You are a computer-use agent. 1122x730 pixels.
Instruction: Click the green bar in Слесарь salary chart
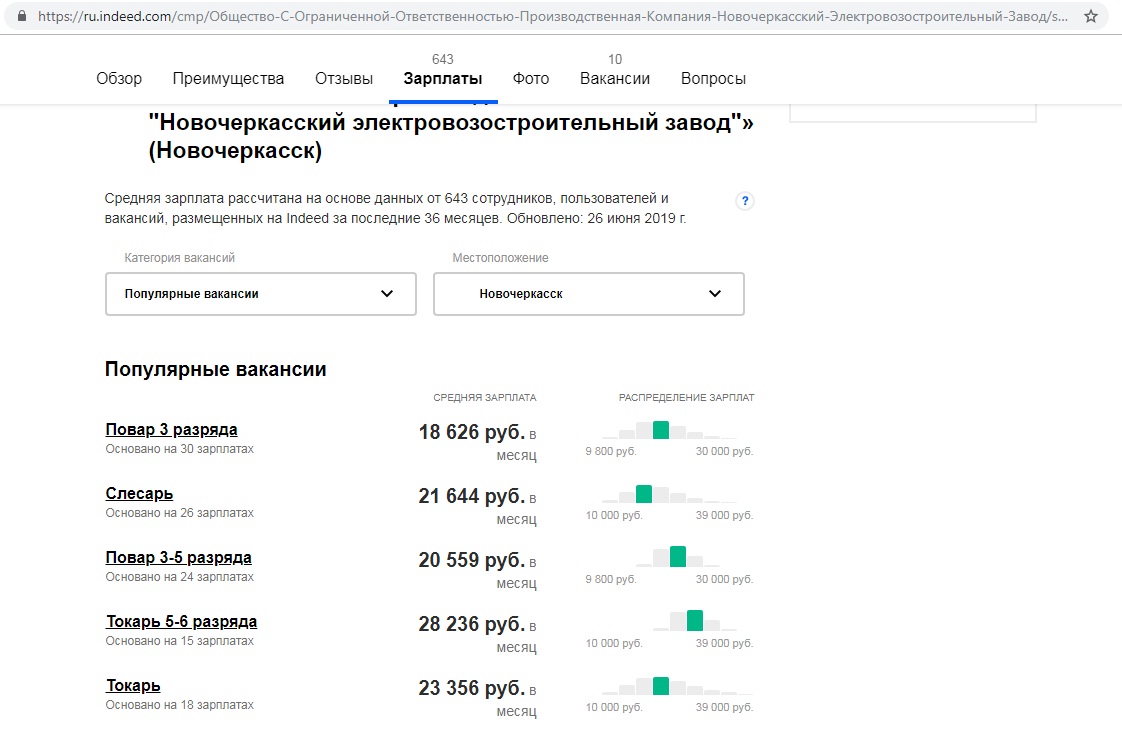tap(643, 494)
